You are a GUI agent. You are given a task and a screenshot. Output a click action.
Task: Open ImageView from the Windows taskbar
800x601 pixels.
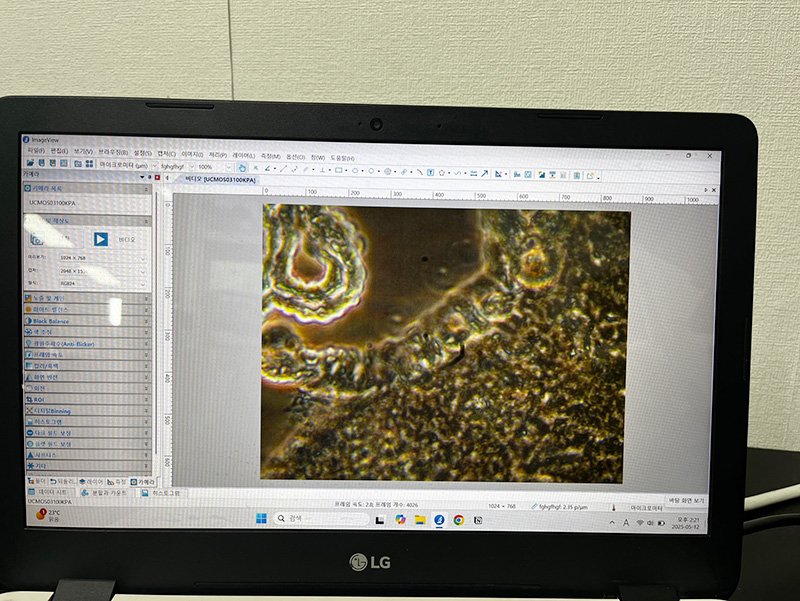tap(438, 519)
